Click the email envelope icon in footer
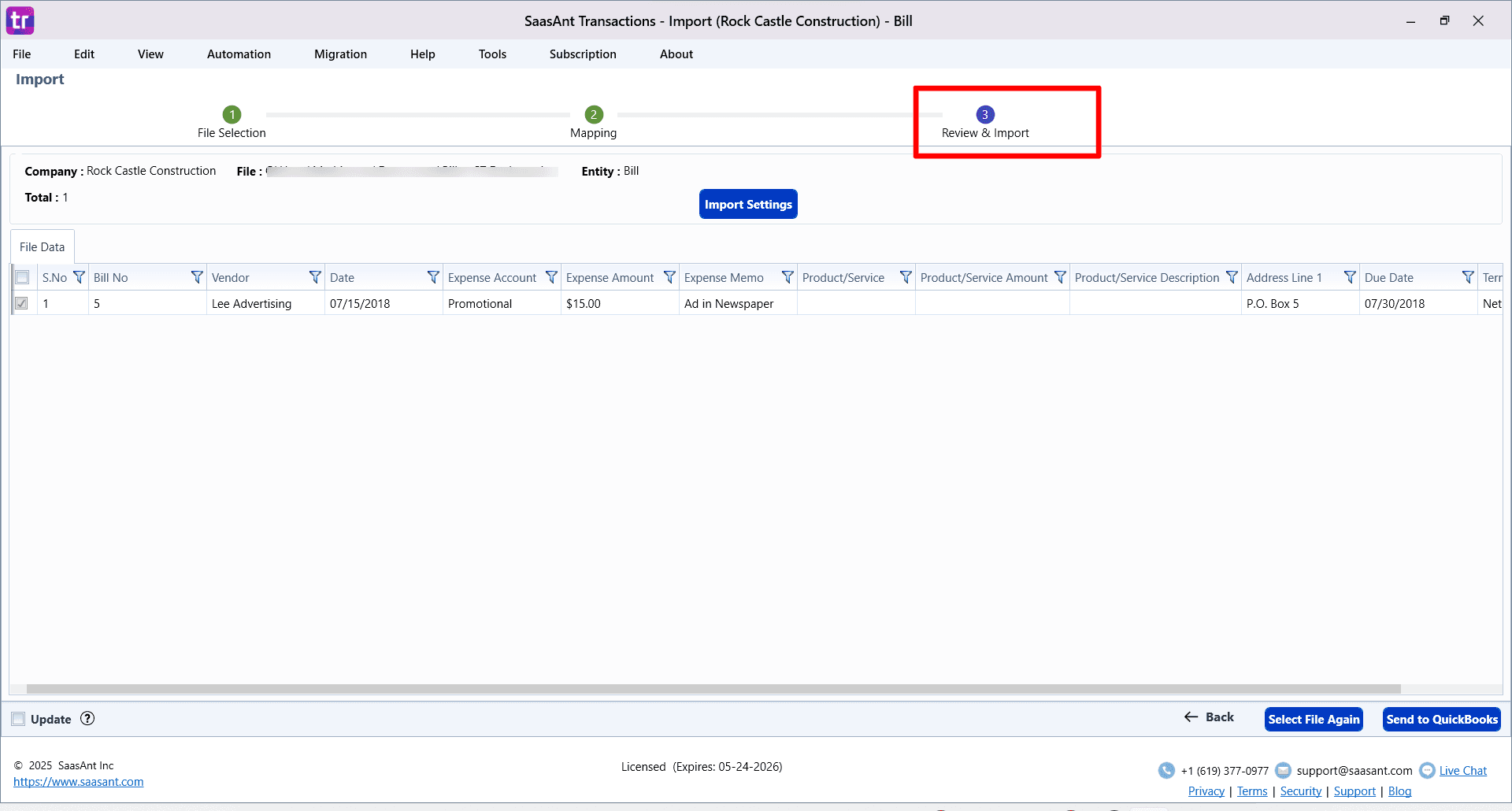The height and width of the screenshot is (811, 1512). (1283, 770)
